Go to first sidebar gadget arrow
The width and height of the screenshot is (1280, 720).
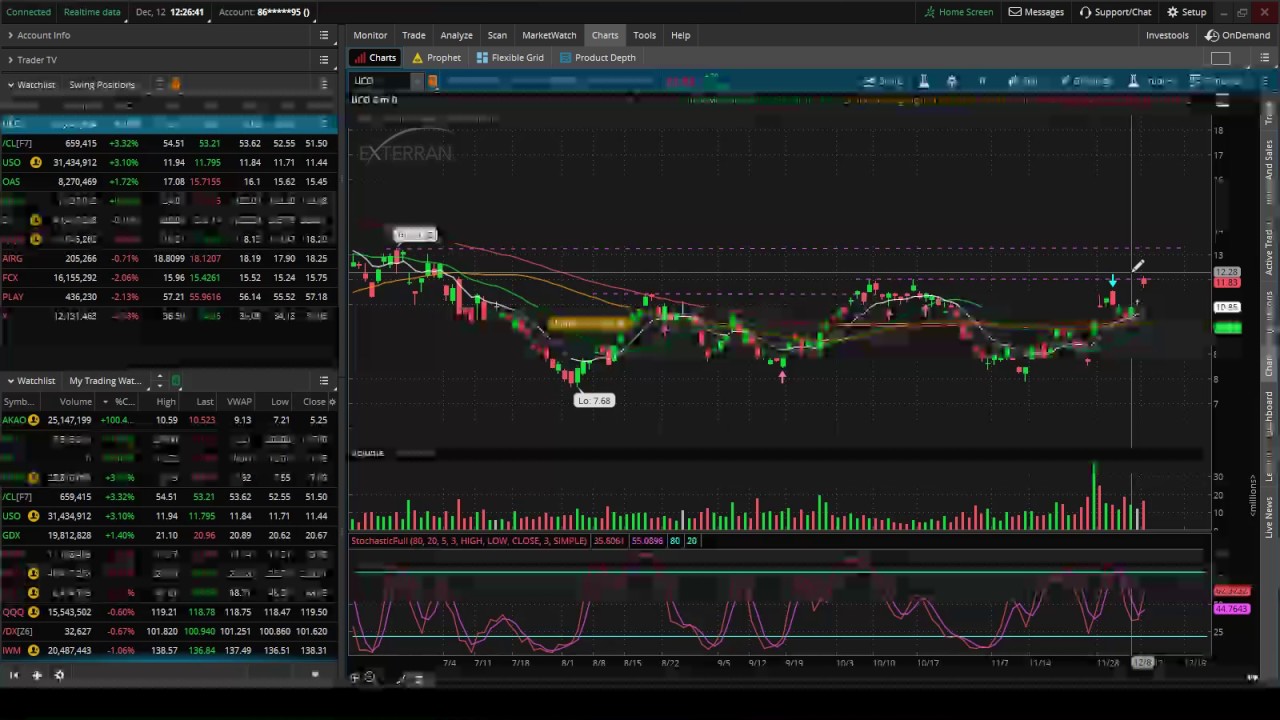(14, 676)
